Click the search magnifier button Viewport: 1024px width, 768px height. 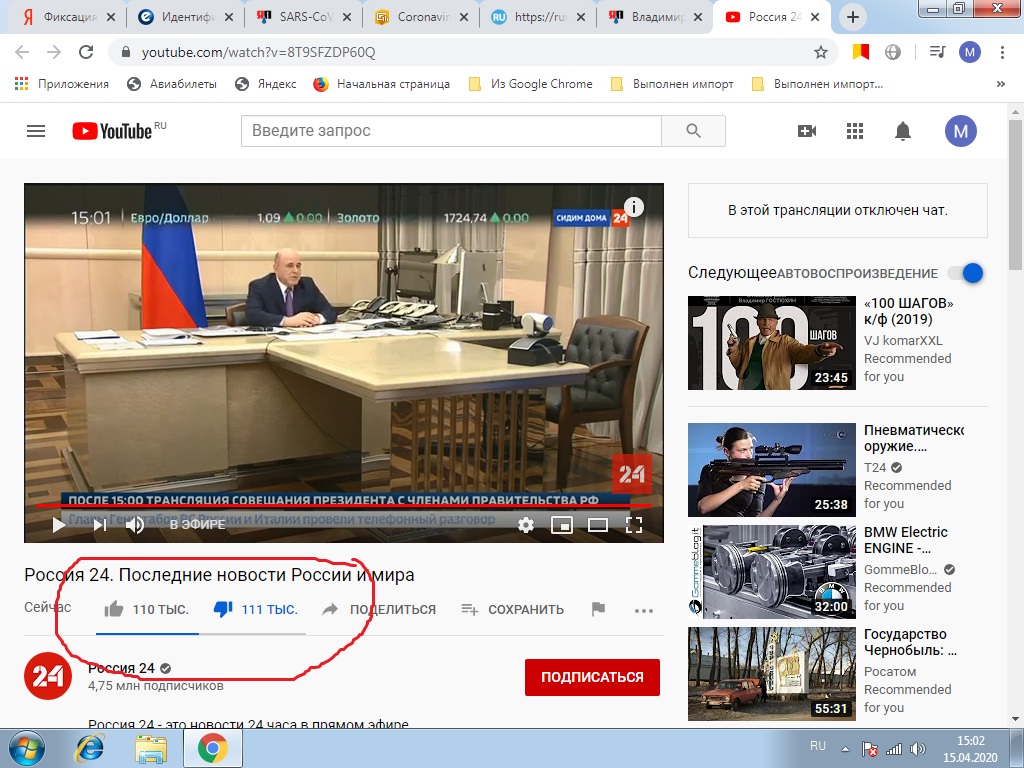[x=693, y=131]
